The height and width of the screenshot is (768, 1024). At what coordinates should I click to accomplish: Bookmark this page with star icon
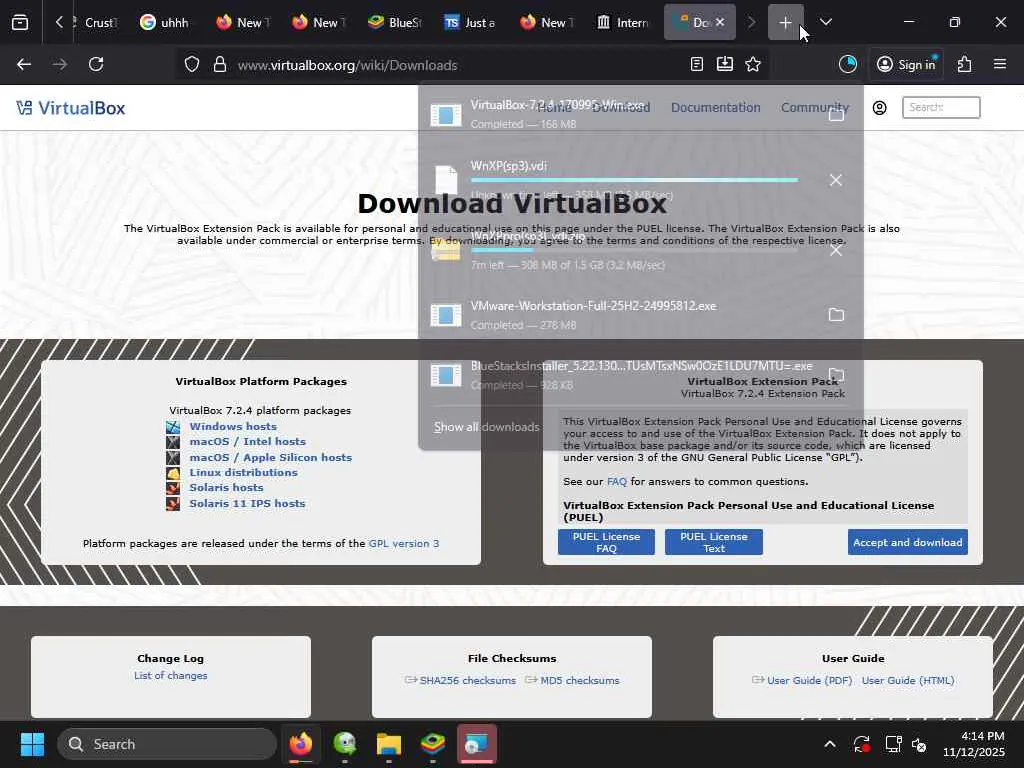pos(753,65)
